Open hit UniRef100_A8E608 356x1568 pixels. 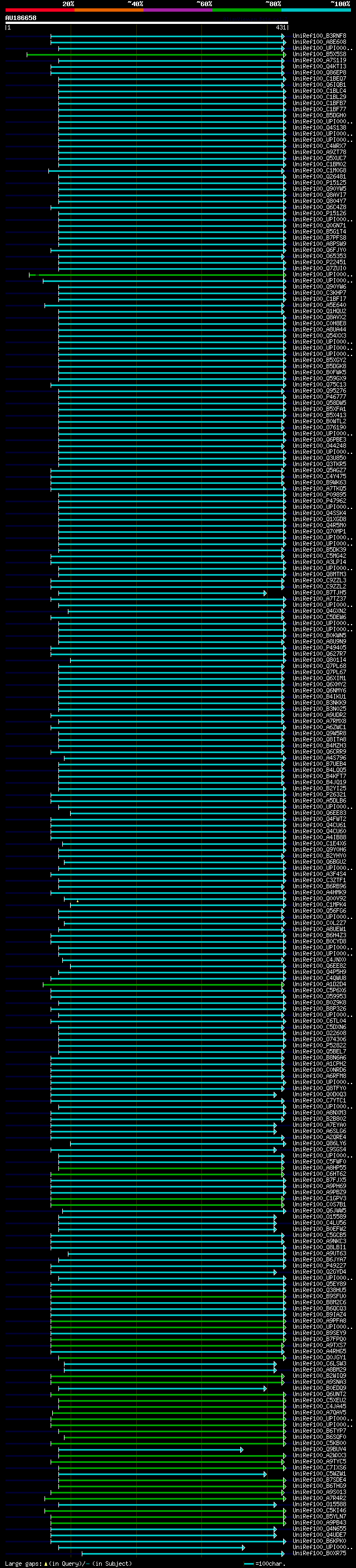pos(319,42)
